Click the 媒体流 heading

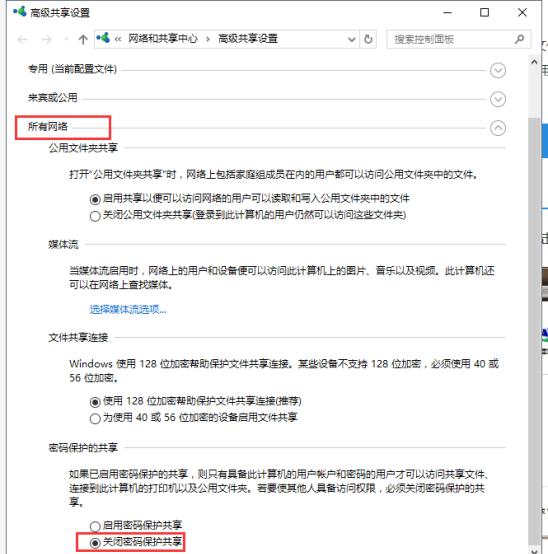click(x=63, y=244)
